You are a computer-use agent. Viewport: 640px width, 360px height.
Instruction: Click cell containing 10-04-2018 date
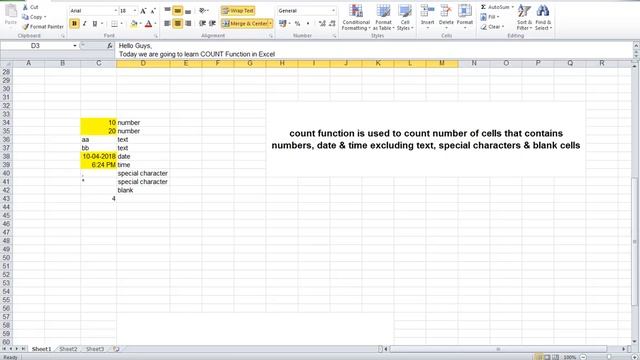point(98,156)
